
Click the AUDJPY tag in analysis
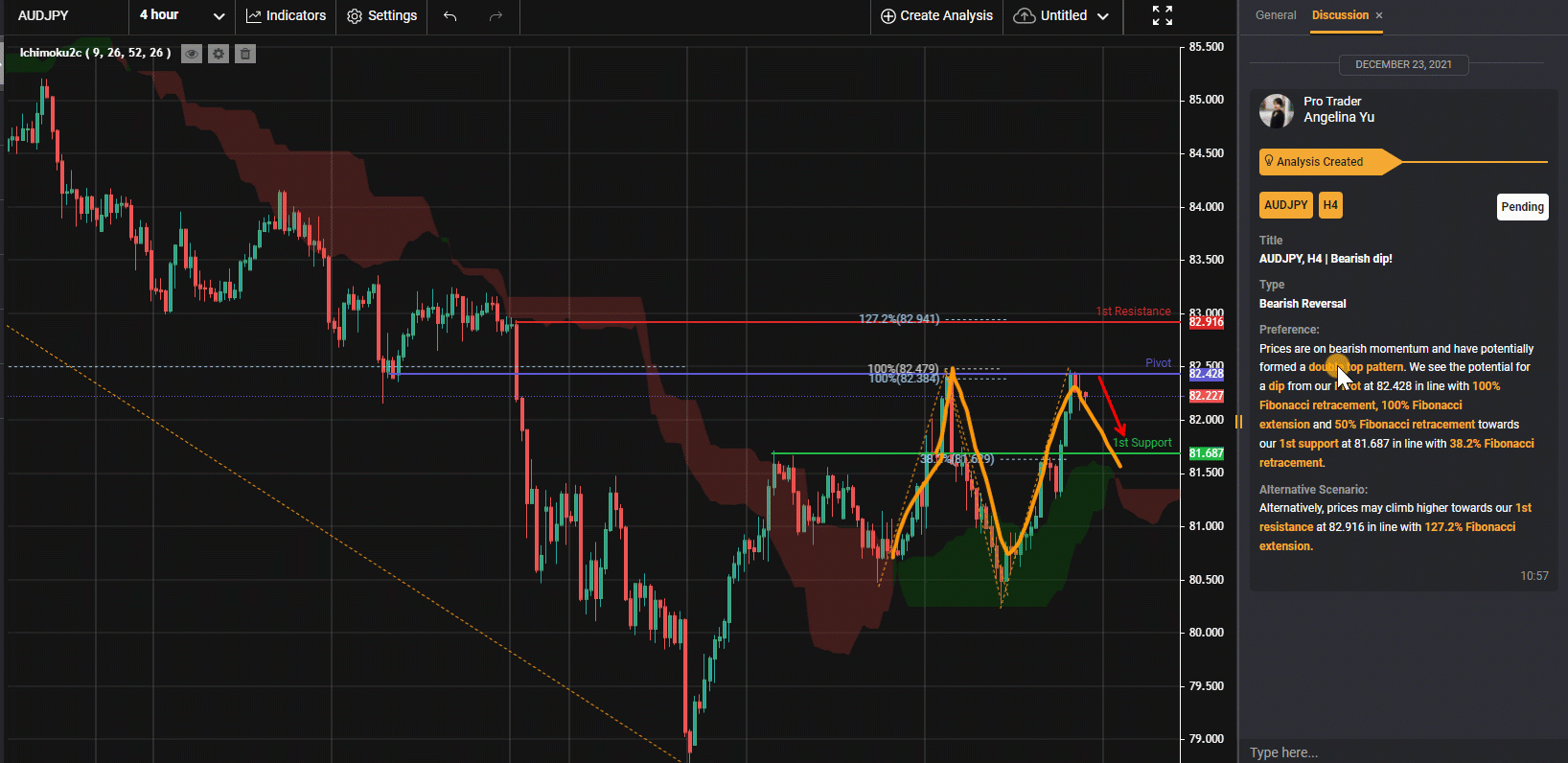1285,205
